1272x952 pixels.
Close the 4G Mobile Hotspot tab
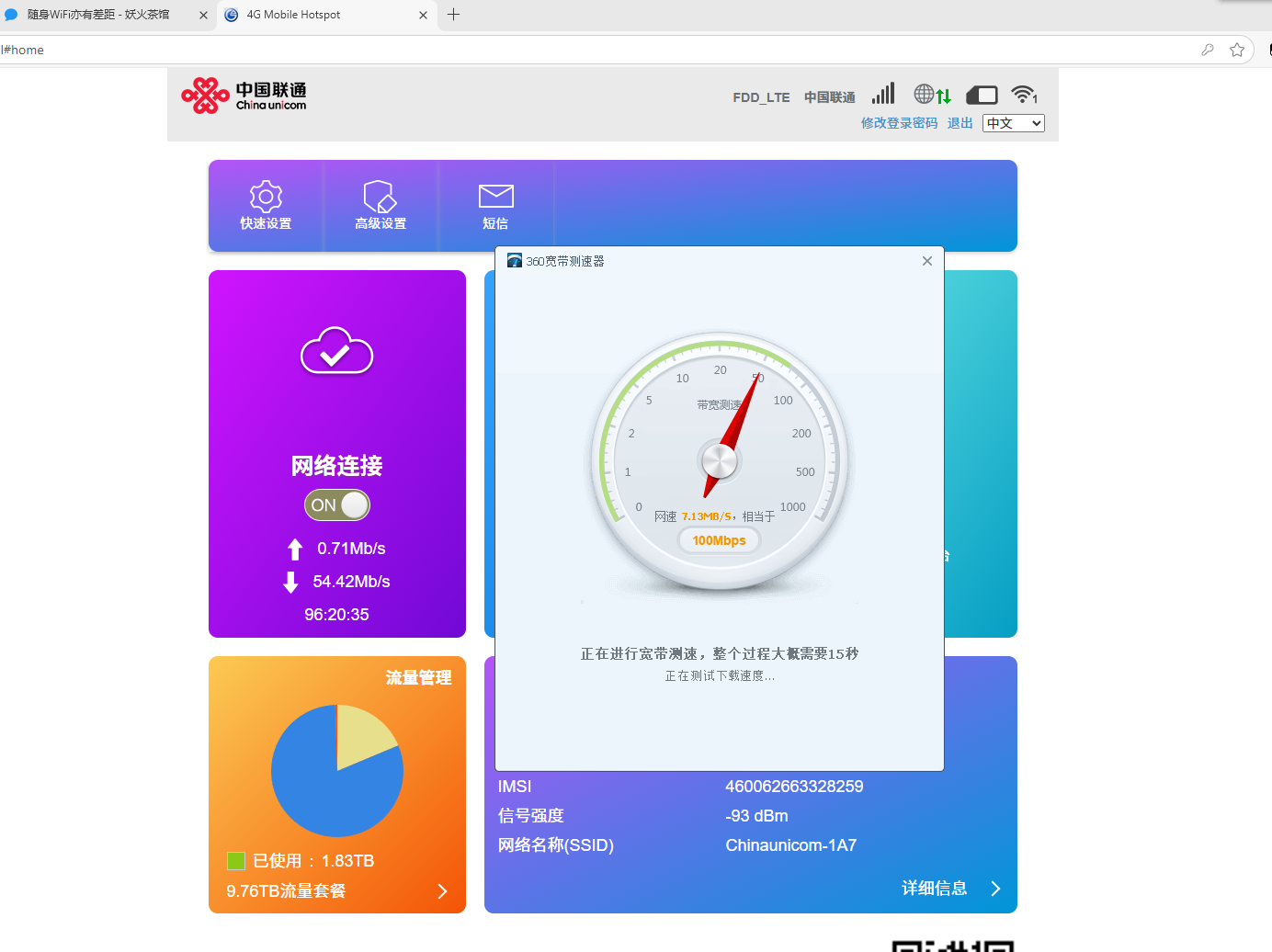pos(423,15)
